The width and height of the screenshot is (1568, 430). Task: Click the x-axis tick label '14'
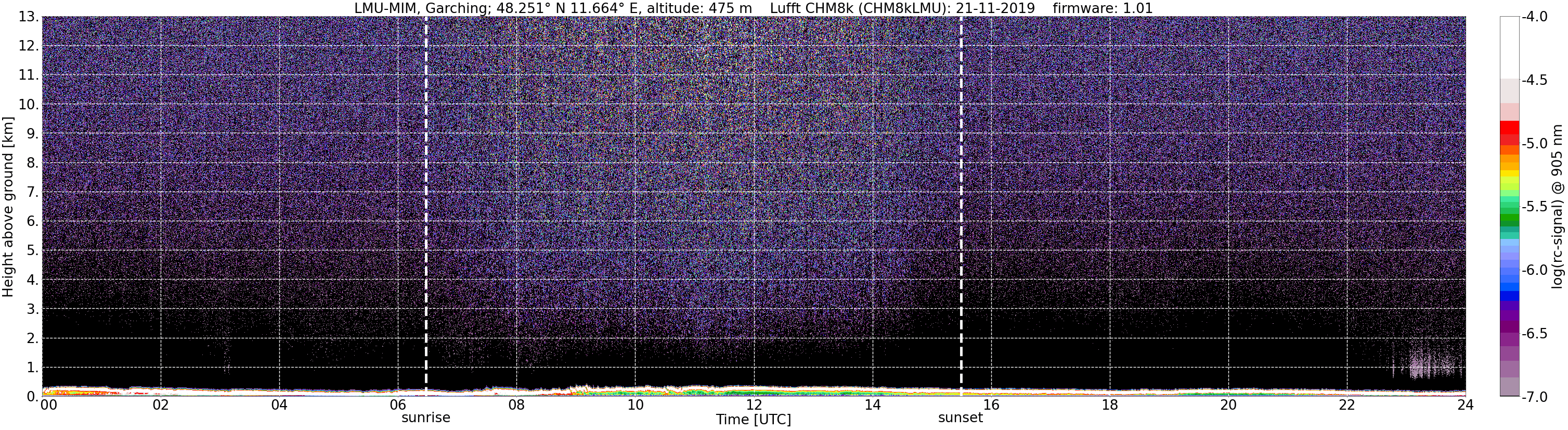pos(873,405)
